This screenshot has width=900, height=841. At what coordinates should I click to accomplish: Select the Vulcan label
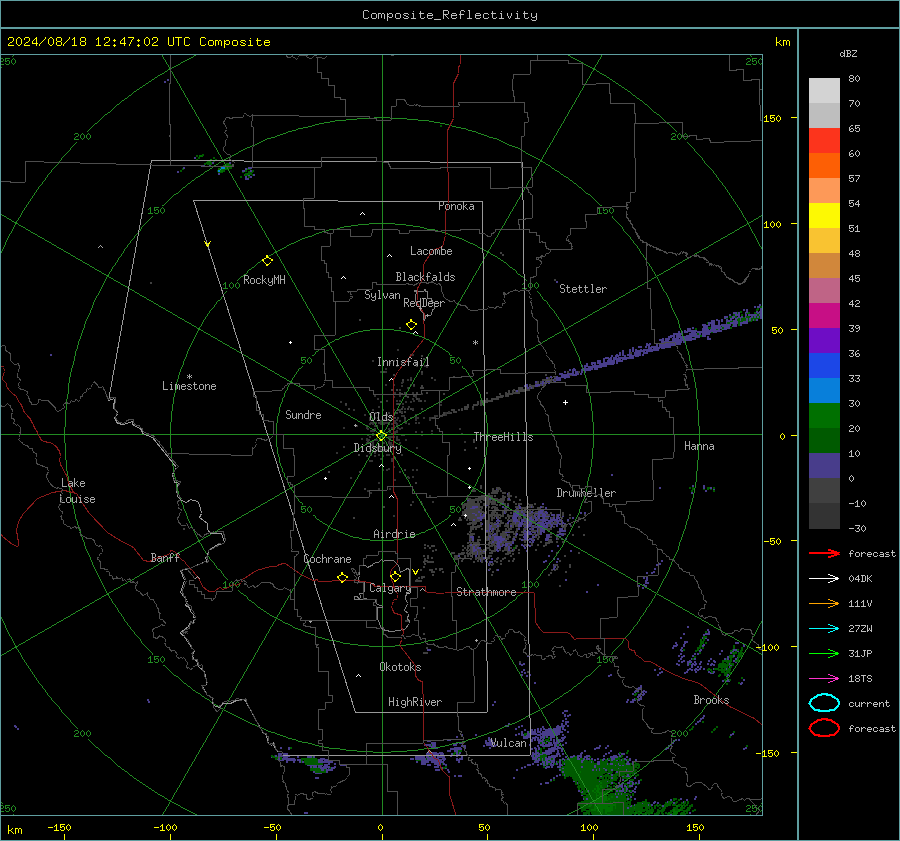point(509,743)
